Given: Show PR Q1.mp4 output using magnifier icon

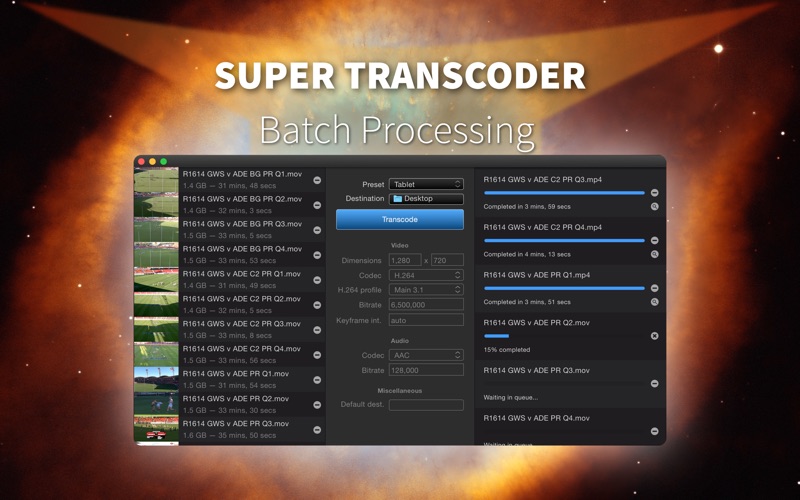Looking at the screenshot, I should [x=655, y=302].
